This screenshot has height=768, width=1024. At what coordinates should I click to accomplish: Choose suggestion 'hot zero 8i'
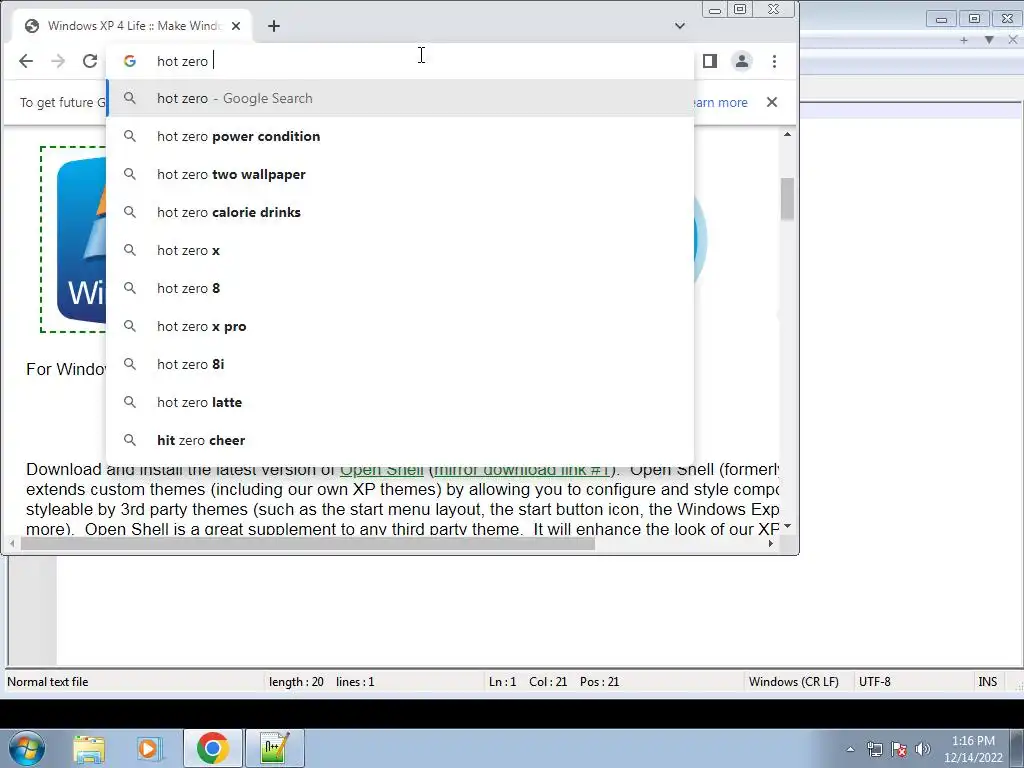click(x=400, y=364)
